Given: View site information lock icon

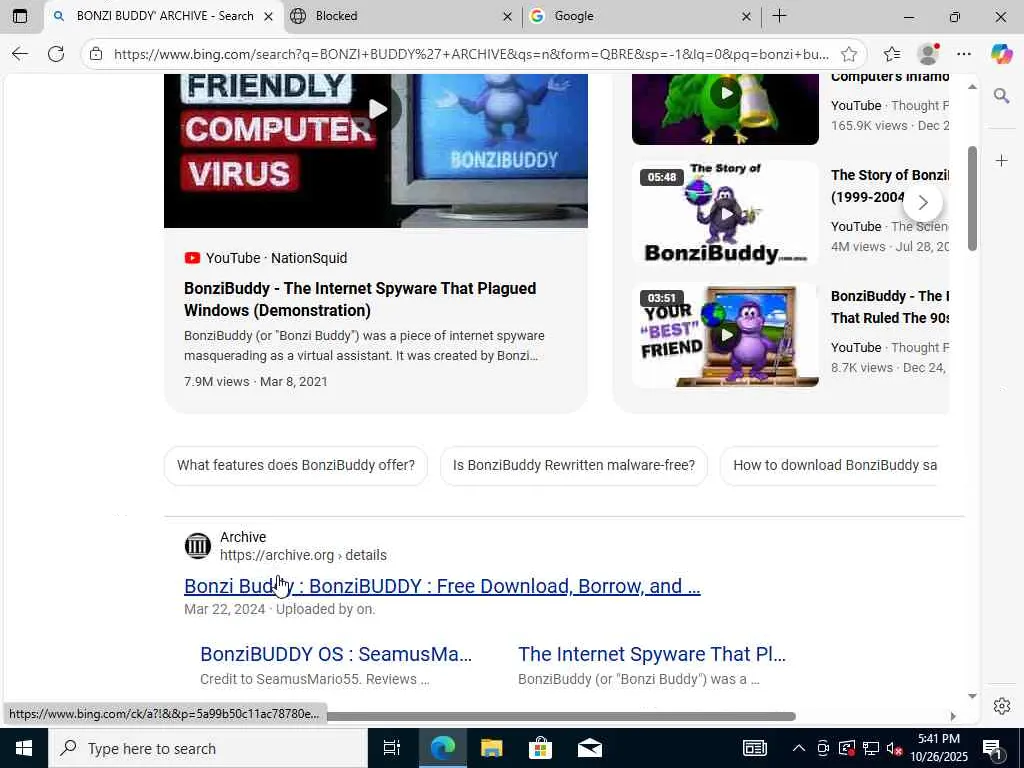Looking at the screenshot, I should tap(96, 54).
